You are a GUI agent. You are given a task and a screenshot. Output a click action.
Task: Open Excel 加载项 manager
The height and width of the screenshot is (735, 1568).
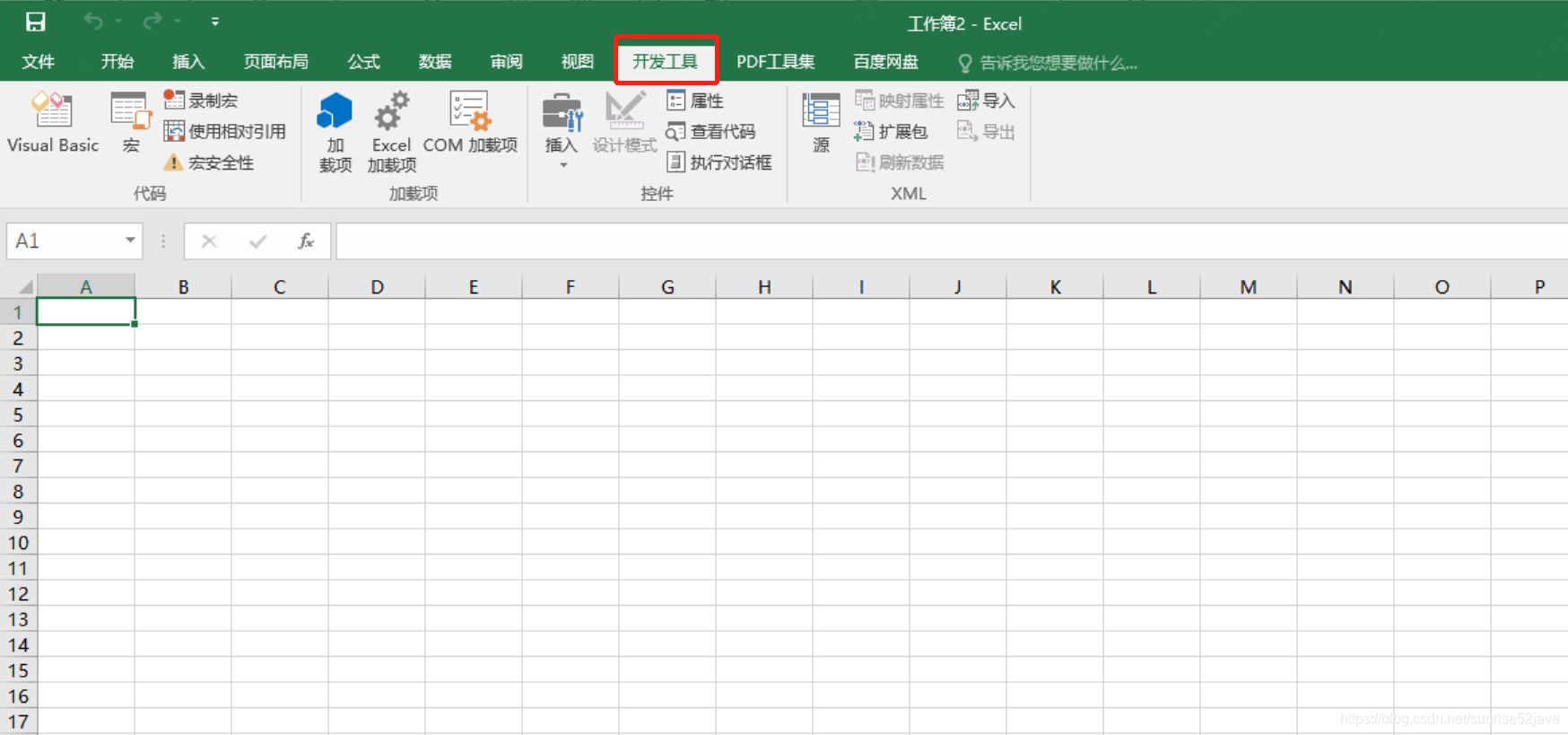[x=392, y=131]
